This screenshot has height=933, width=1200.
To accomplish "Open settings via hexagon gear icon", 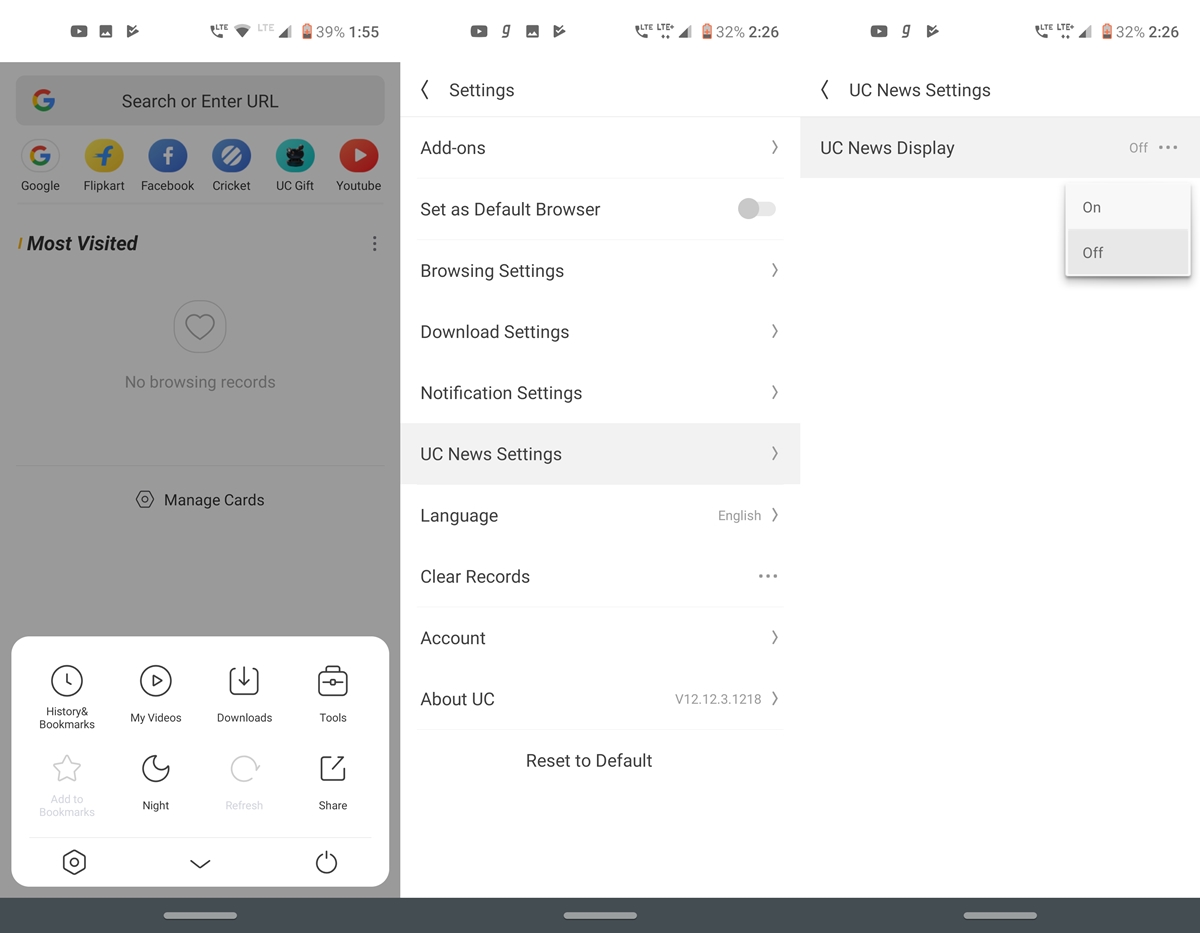I will point(74,863).
